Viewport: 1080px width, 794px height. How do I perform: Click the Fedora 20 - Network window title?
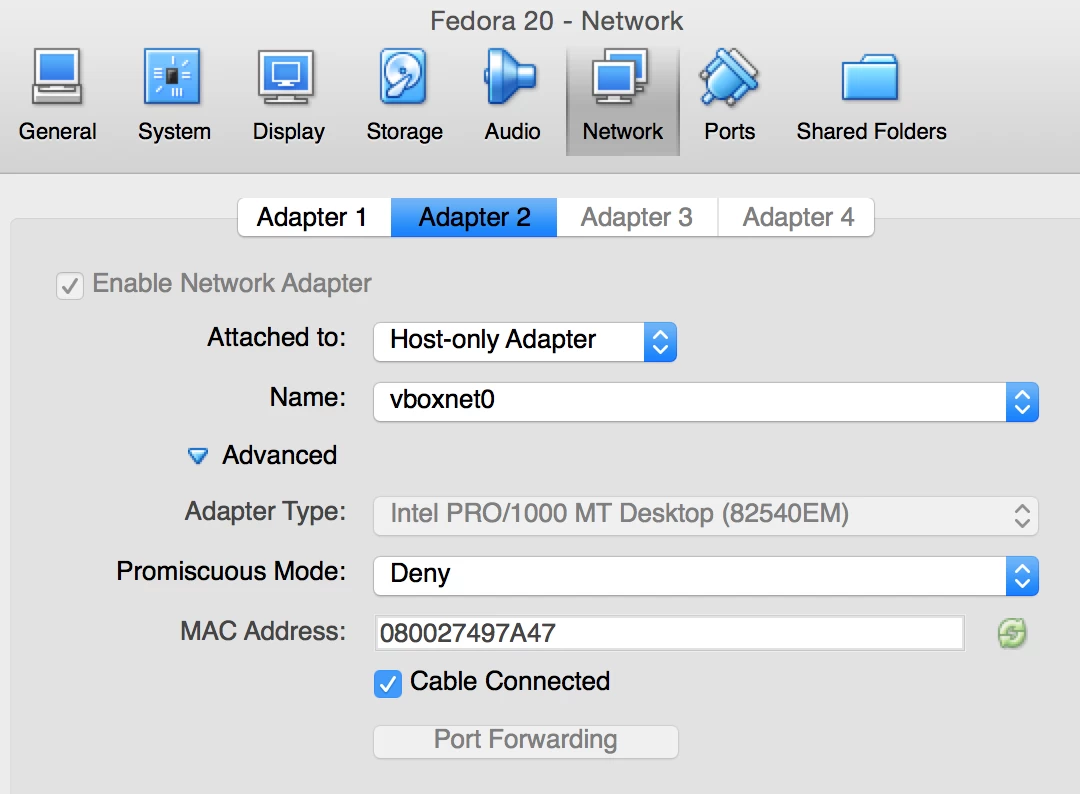[557, 21]
